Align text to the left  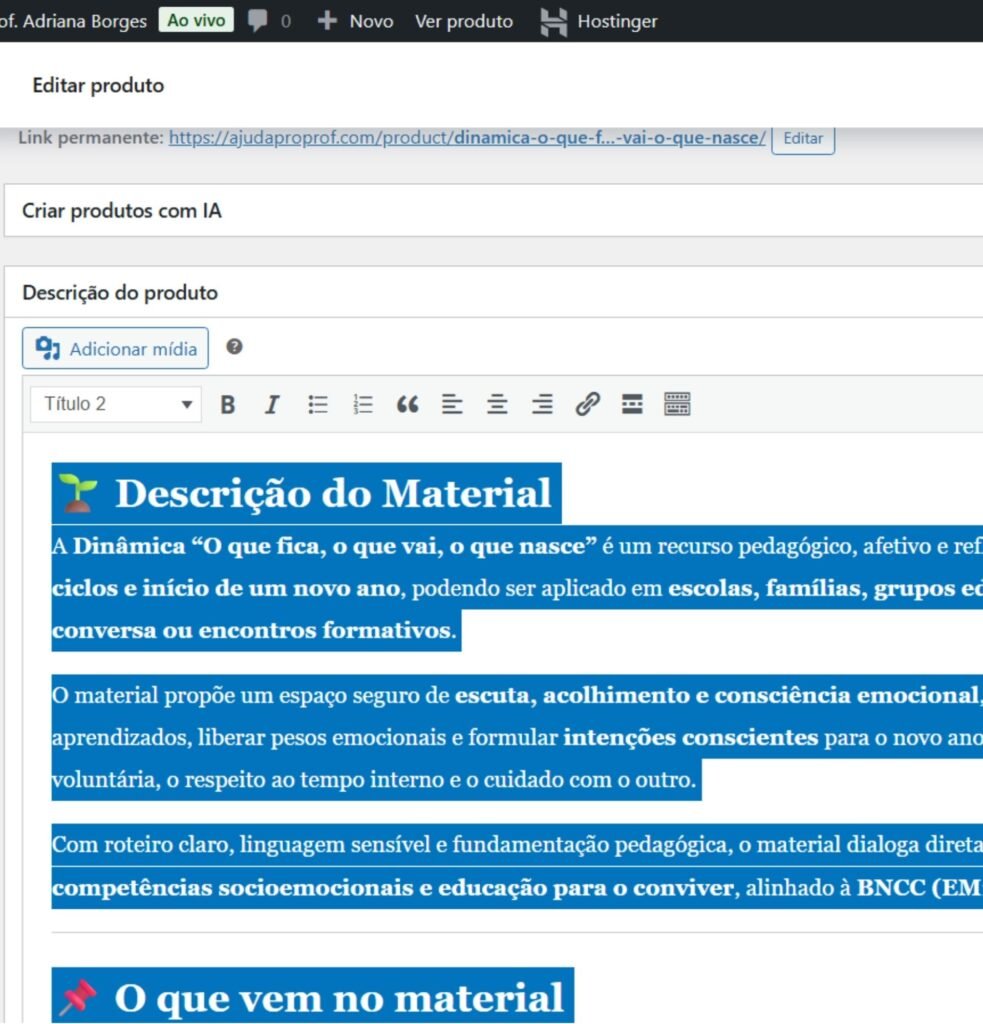[x=452, y=405]
